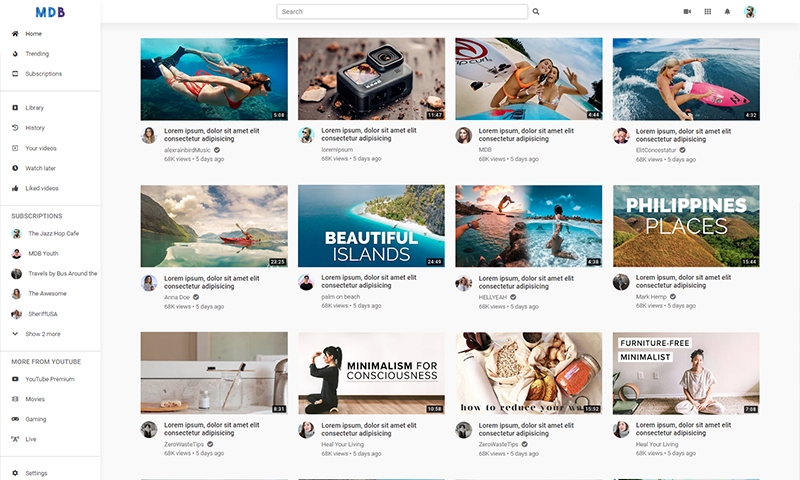Click the MDB logo
This screenshot has height=480, width=800.
(50, 12)
